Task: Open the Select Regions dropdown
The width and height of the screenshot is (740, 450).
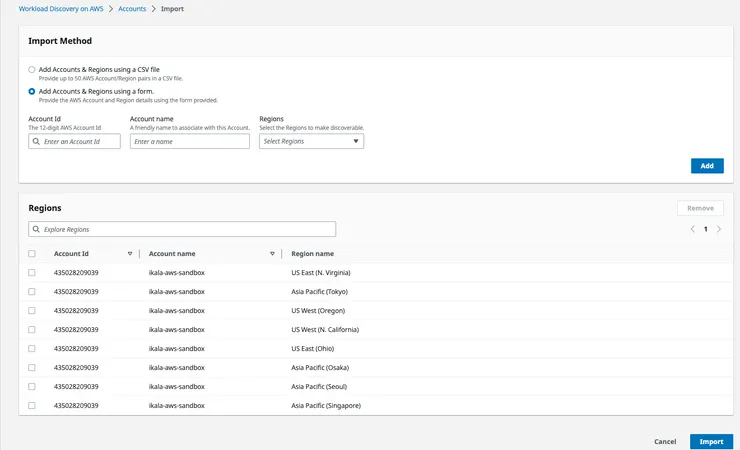Action: (311, 142)
